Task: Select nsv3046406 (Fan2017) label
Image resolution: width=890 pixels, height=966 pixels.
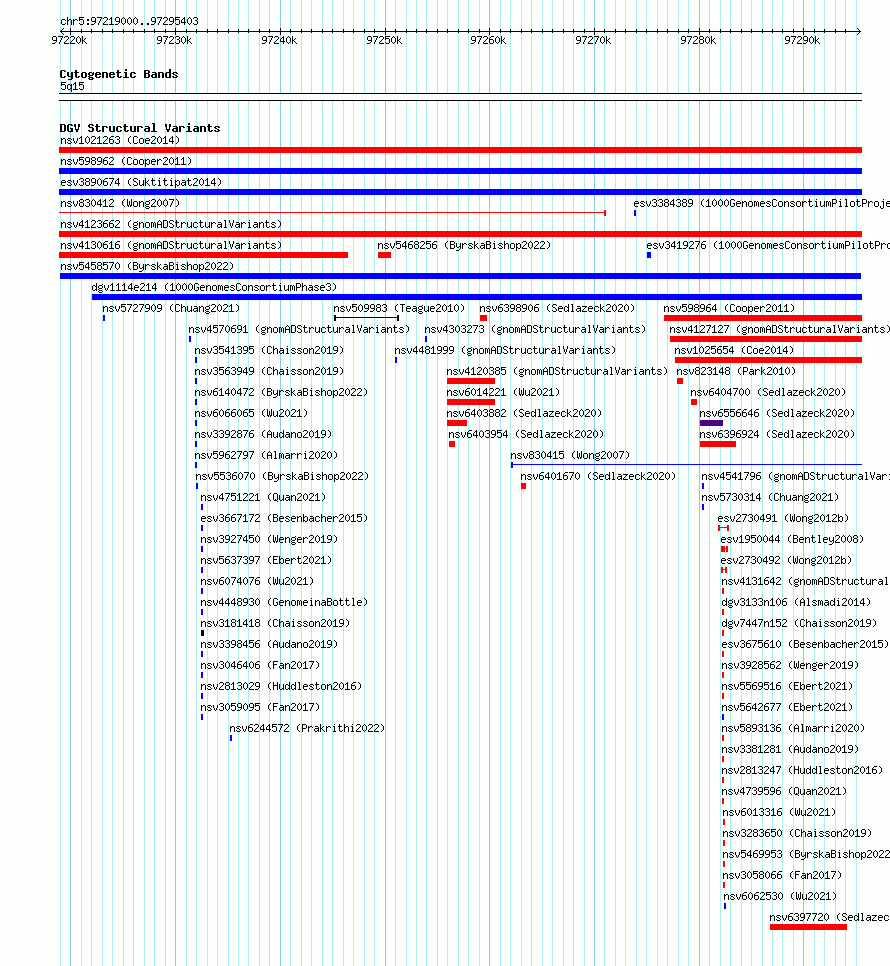Action: (260, 664)
